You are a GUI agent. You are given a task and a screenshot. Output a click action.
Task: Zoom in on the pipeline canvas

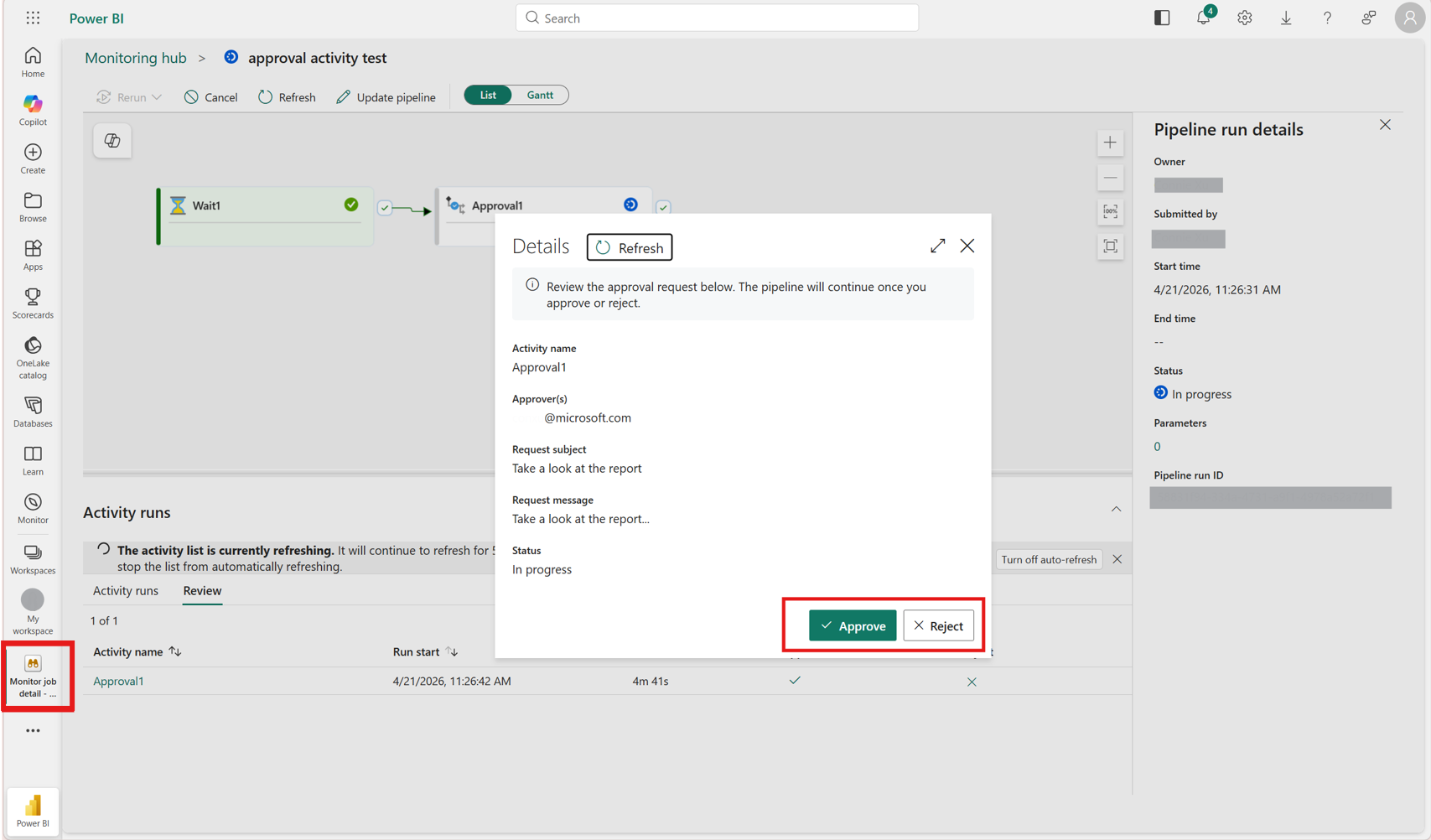(x=1110, y=143)
